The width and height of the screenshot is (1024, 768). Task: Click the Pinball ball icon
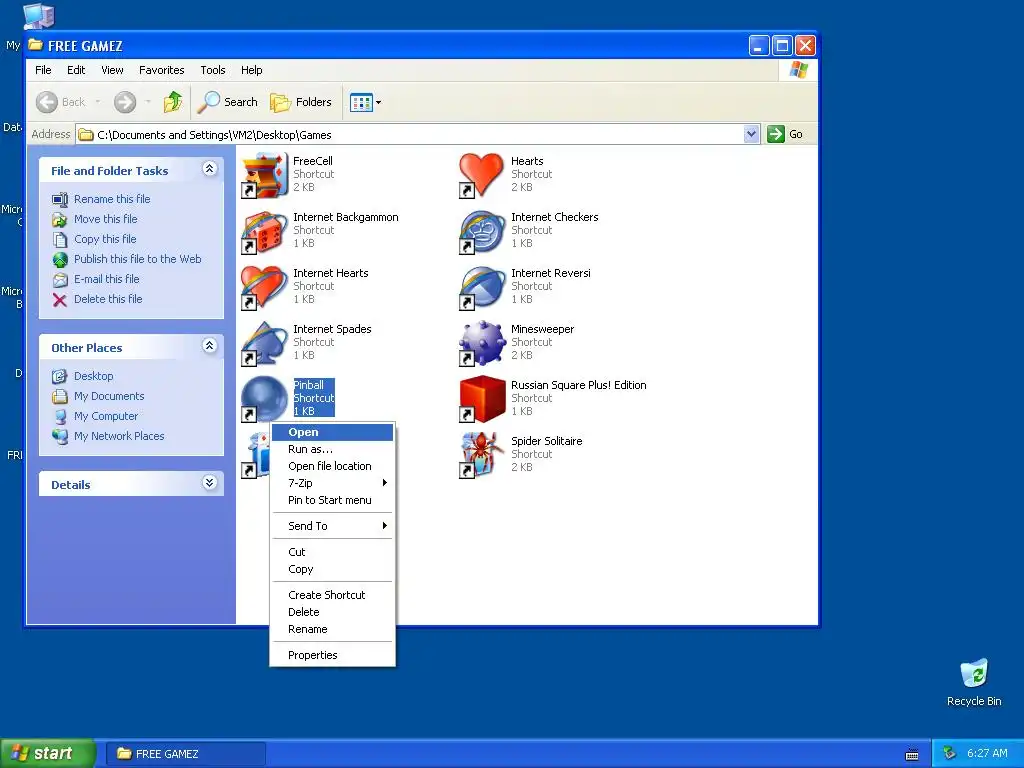click(x=264, y=398)
